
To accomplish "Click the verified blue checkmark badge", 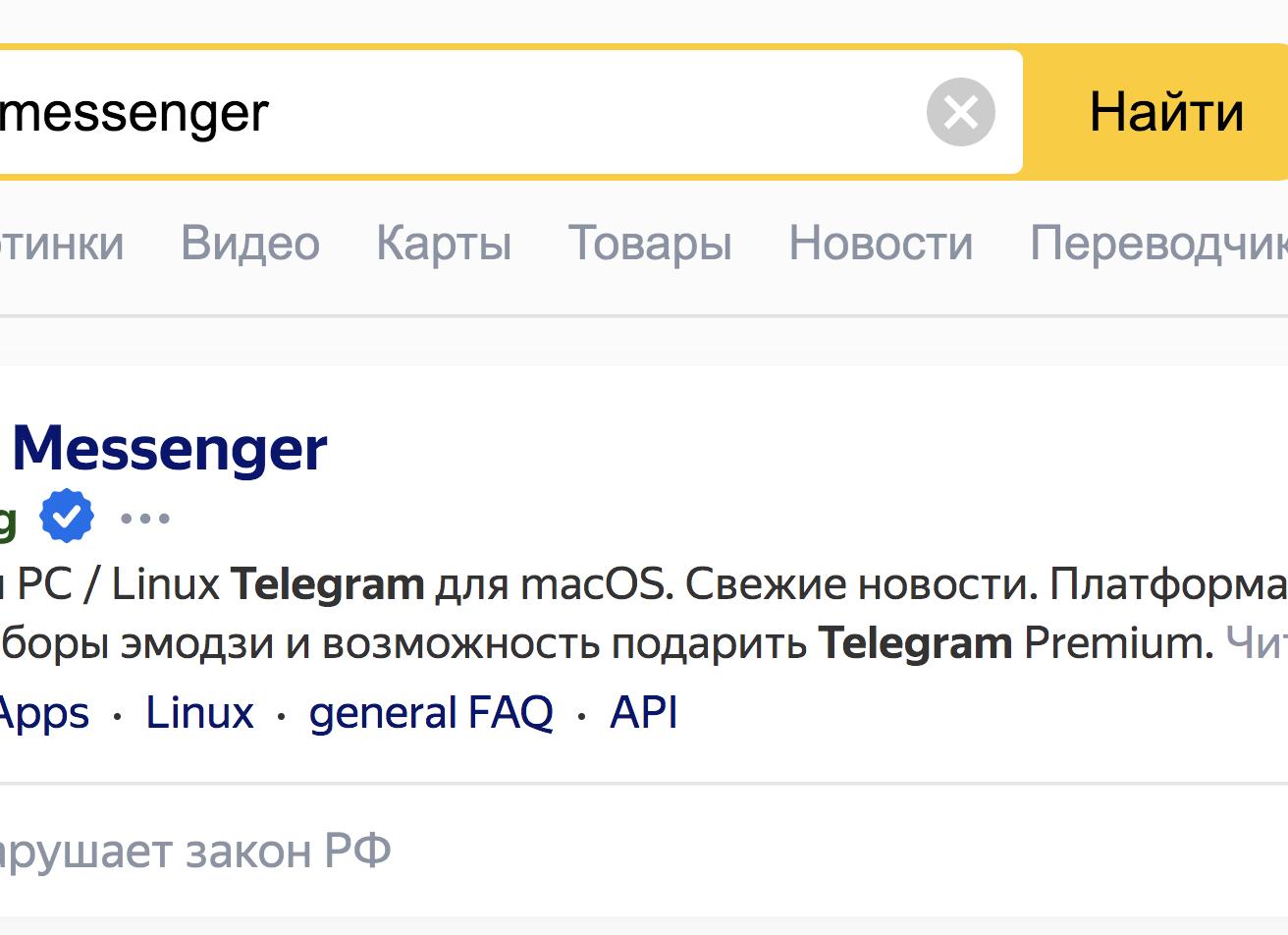I will (67, 517).
